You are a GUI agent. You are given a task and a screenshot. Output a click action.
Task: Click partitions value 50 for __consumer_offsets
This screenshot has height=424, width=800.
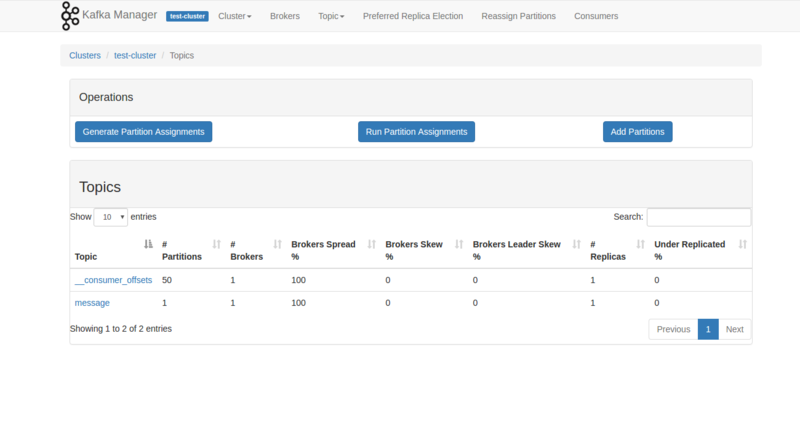(x=167, y=280)
